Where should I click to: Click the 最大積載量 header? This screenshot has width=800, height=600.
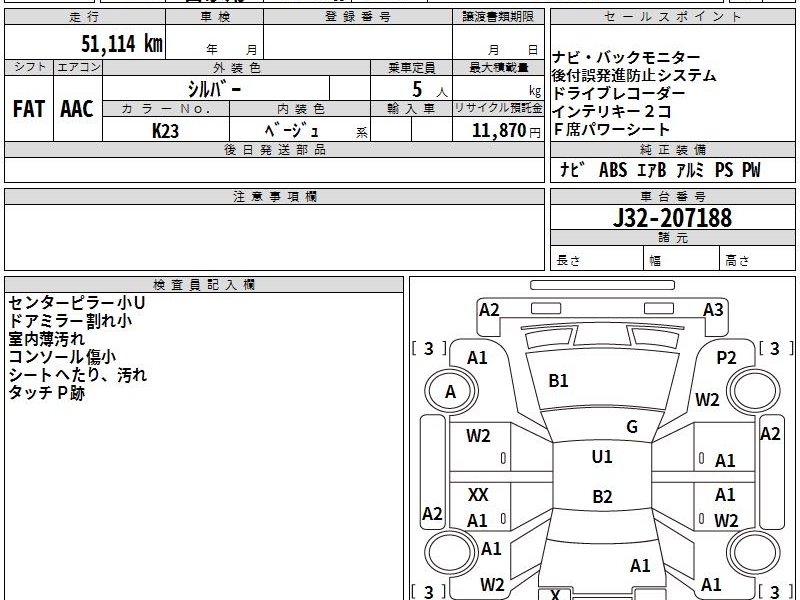point(498,68)
